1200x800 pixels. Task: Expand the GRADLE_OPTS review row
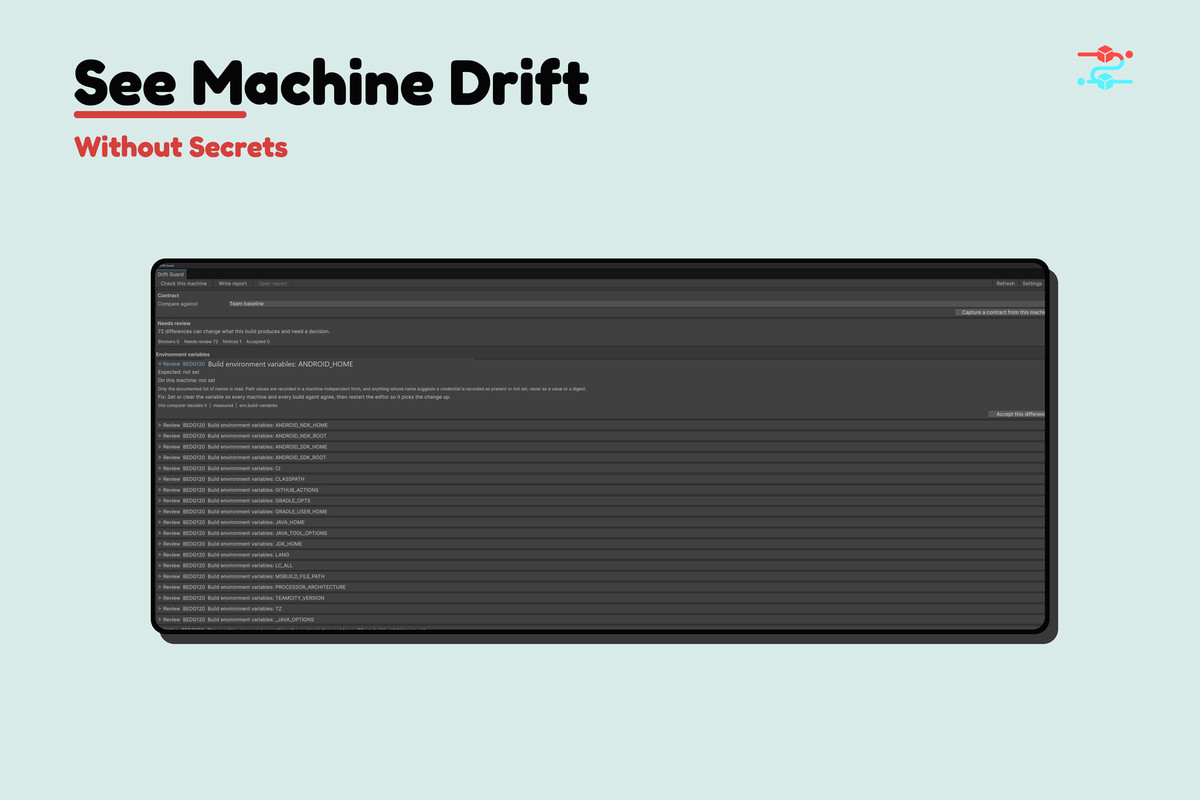tap(600, 501)
